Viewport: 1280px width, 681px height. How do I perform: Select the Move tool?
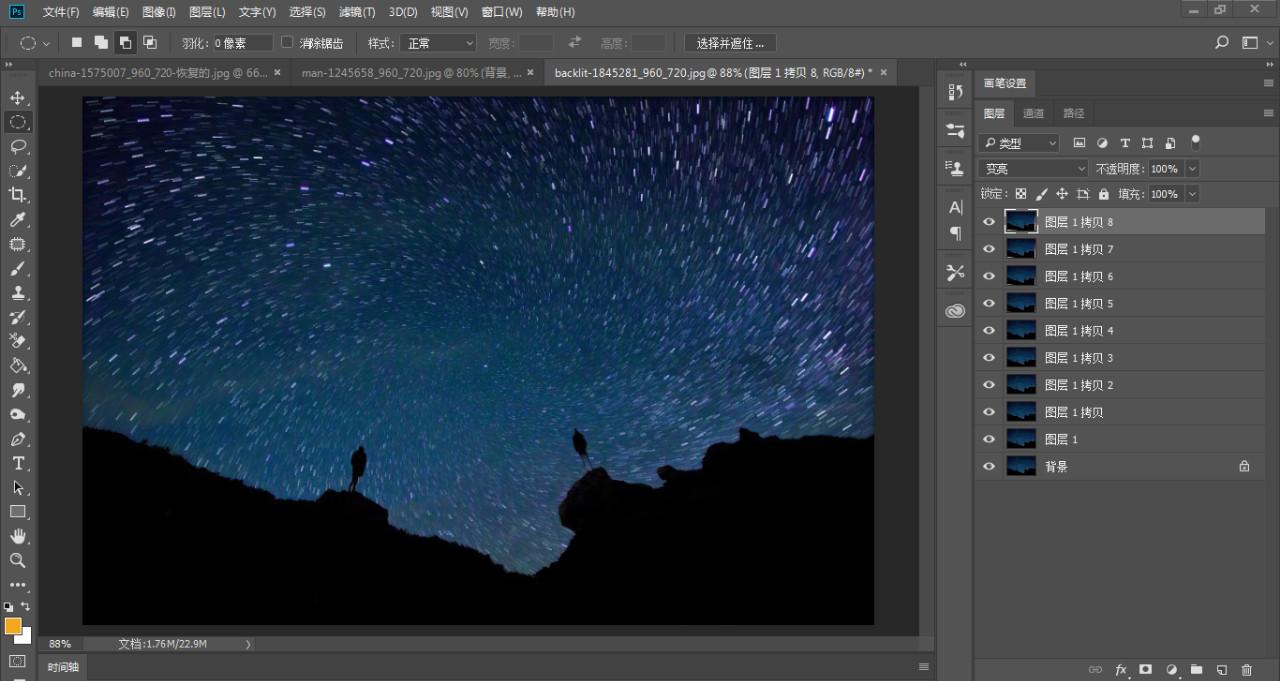17,98
